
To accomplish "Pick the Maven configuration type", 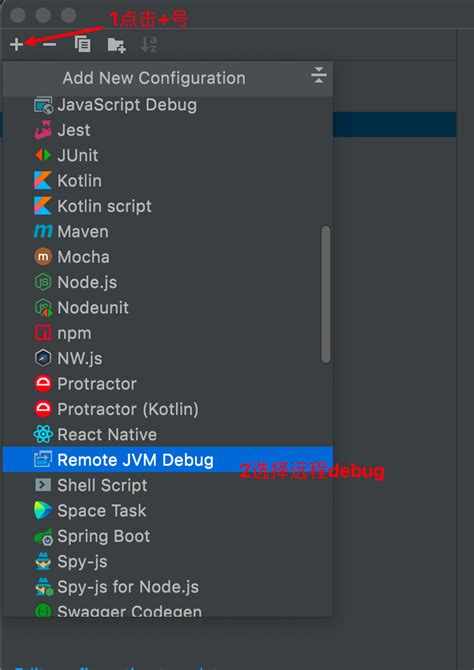I will point(168,232).
